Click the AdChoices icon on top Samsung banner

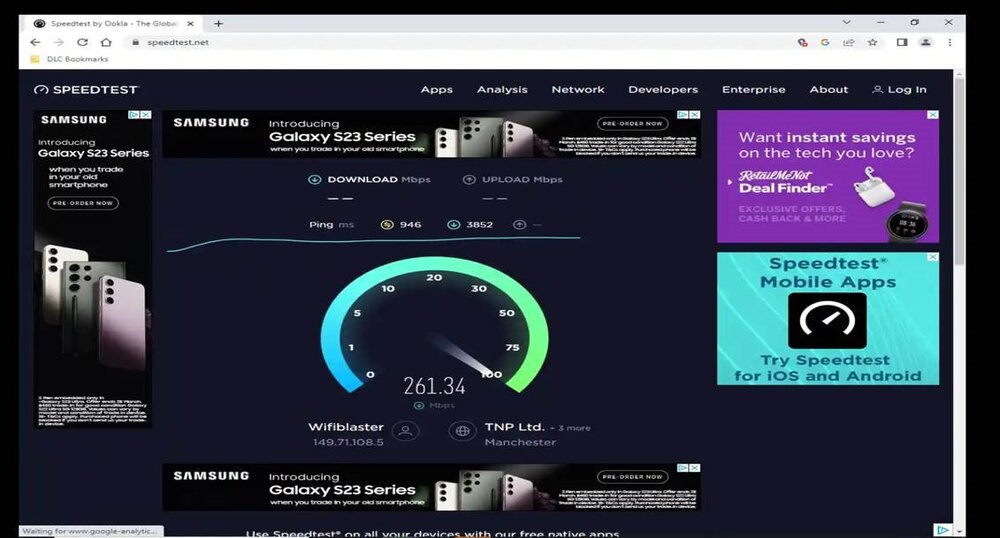click(683, 115)
